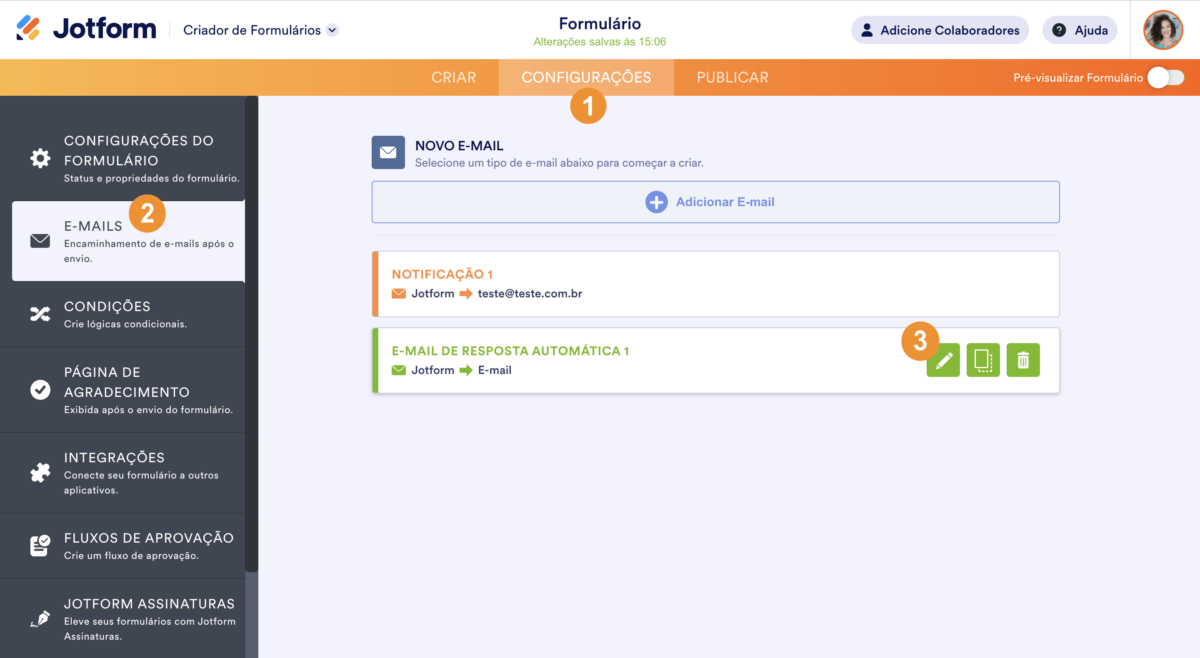
Task: Click the Jotform logo
Action: pyautogui.click(x=86, y=29)
